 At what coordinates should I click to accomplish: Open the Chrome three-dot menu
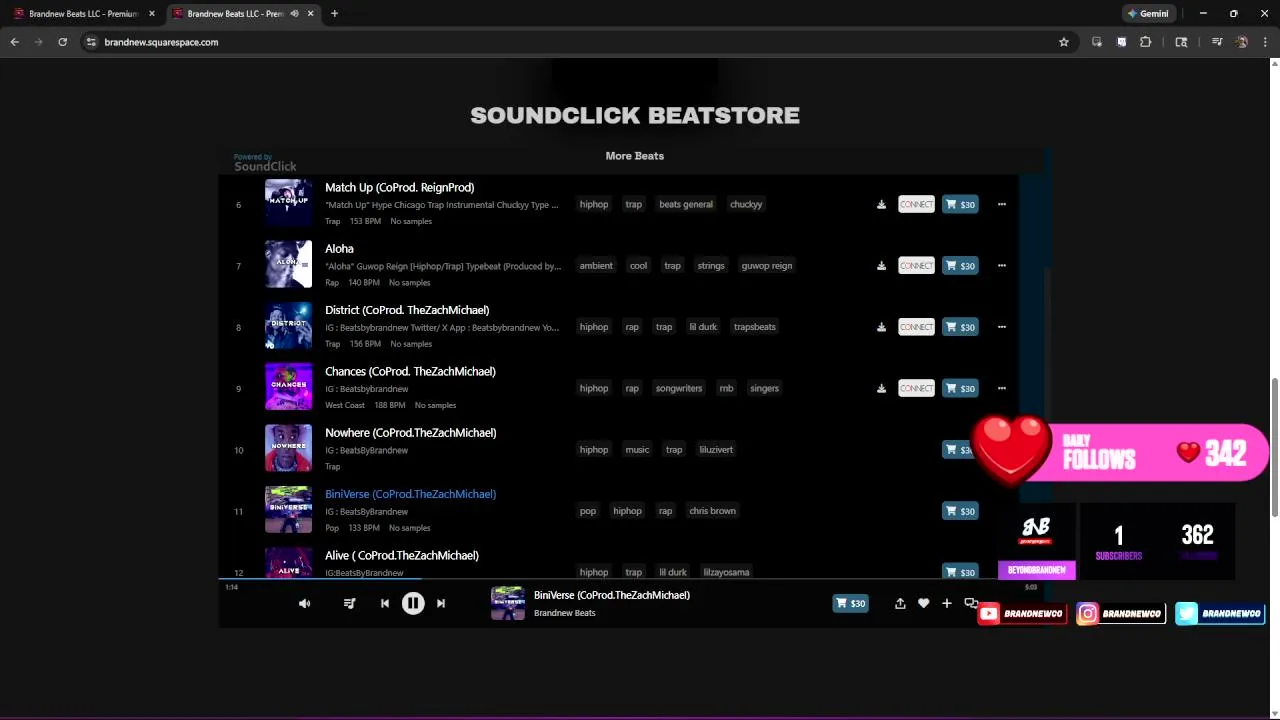click(x=1266, y=42)
